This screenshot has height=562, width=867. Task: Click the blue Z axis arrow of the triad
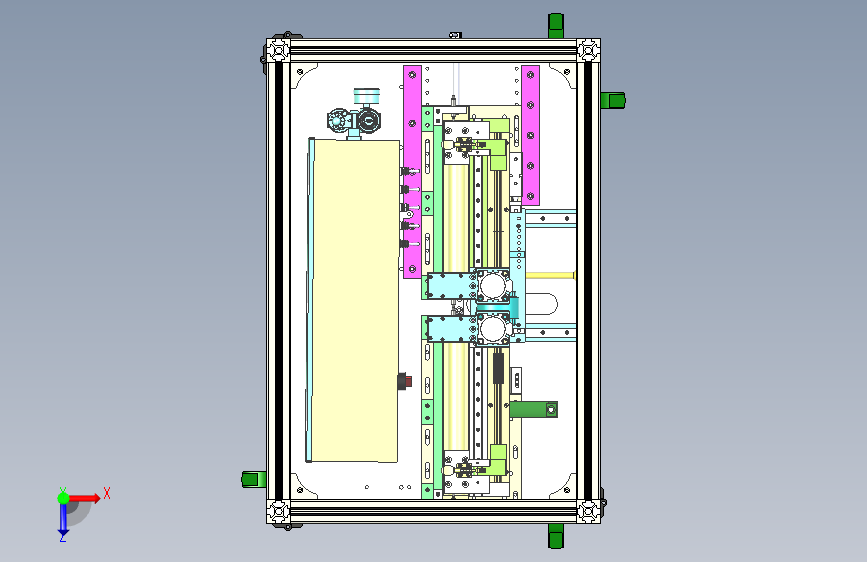point(63,519)
